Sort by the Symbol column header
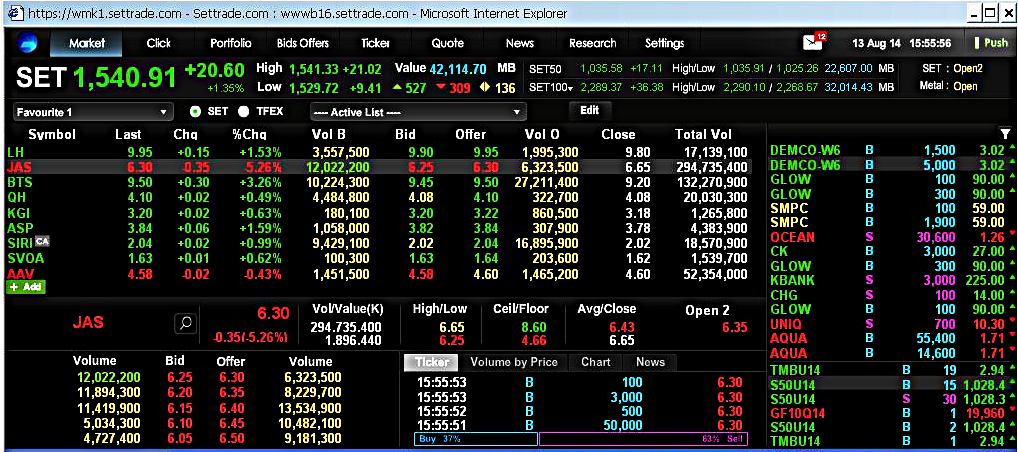1018x452 pixels. pyautogui.click(x=52, y=134)
